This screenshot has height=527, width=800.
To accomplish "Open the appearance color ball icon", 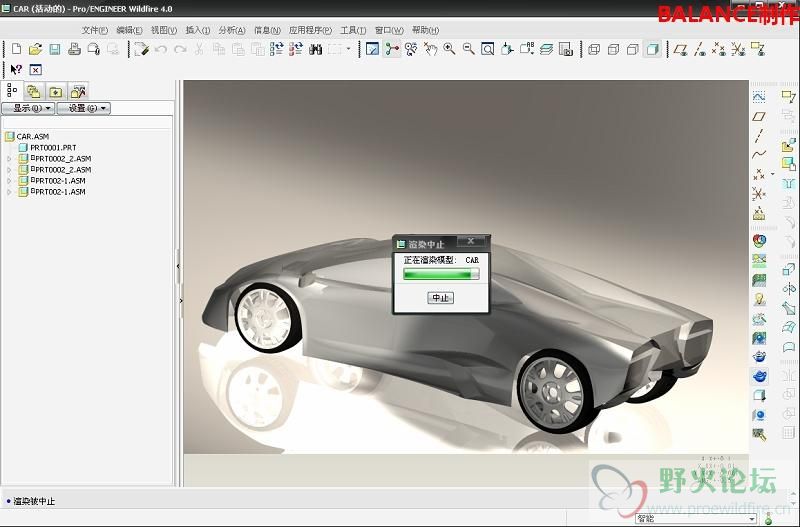I will 759,241.
